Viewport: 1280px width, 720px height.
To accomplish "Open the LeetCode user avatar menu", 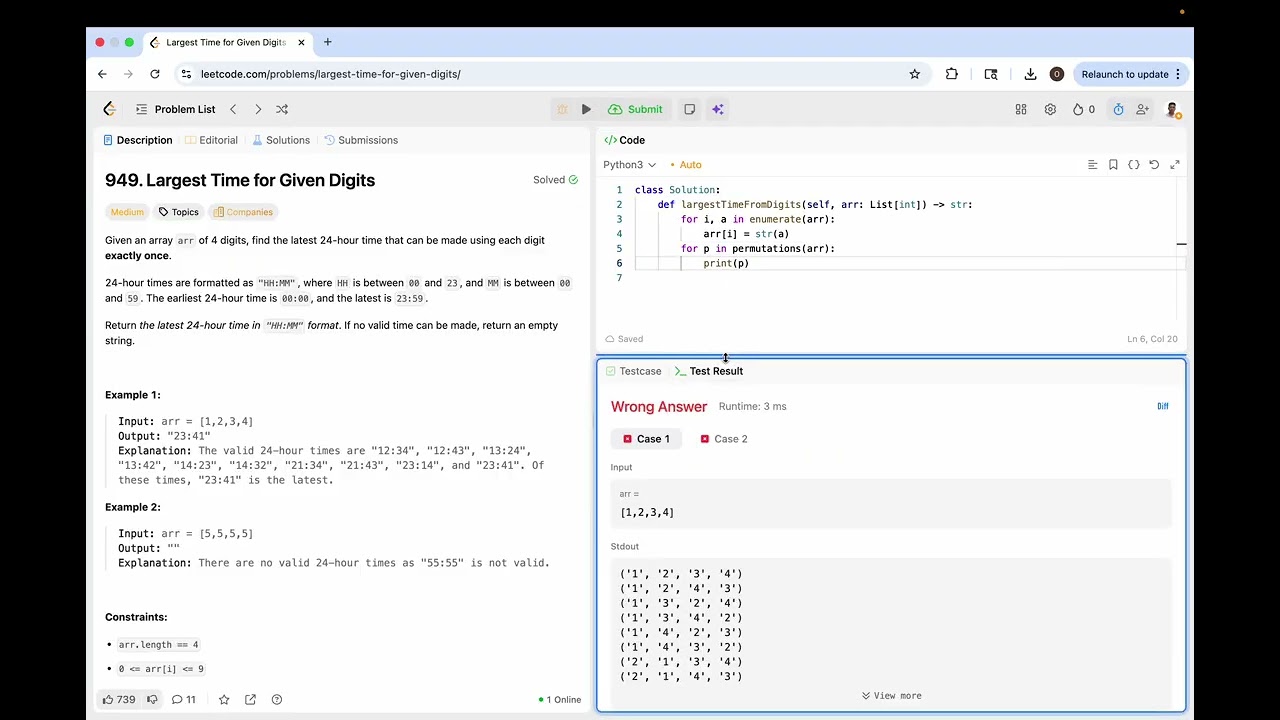I will point(1172,109).
